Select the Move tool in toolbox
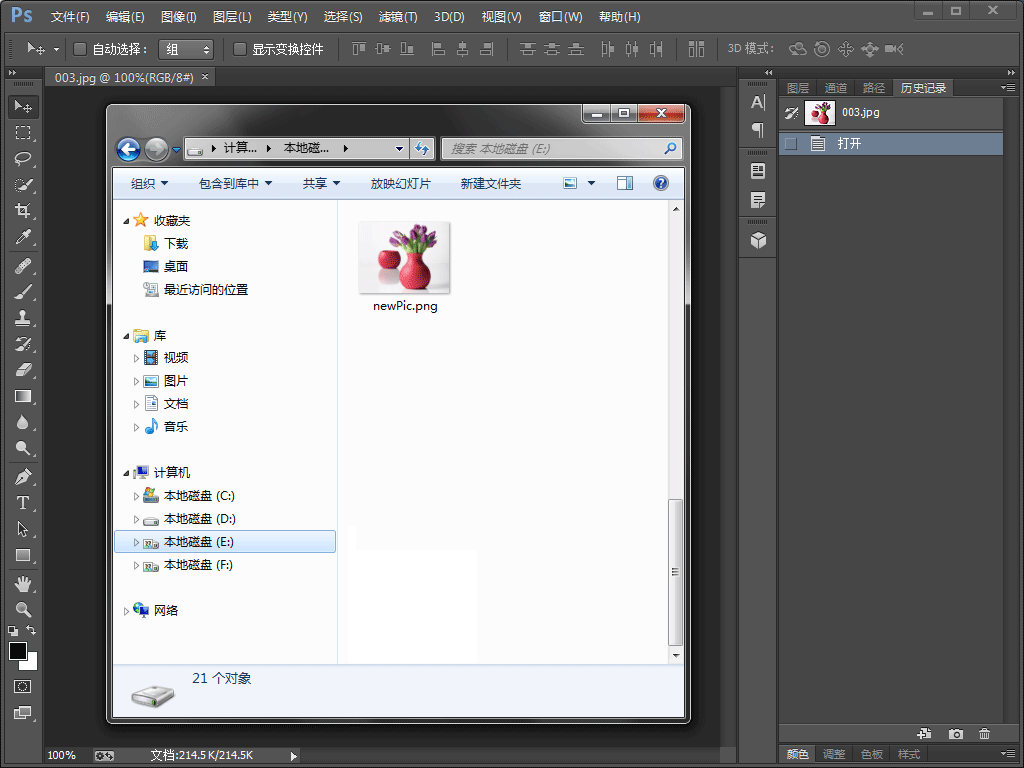 coord(23,106)
